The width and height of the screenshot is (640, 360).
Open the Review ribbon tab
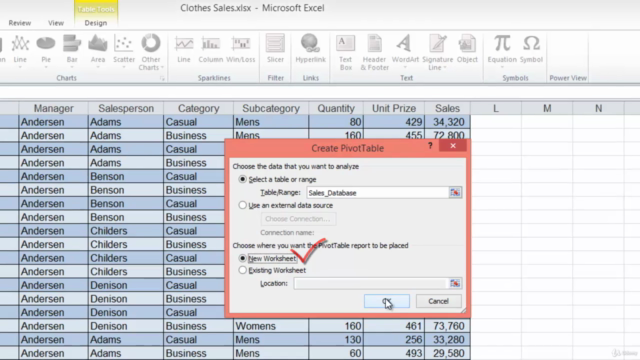[x=20, y=23]
